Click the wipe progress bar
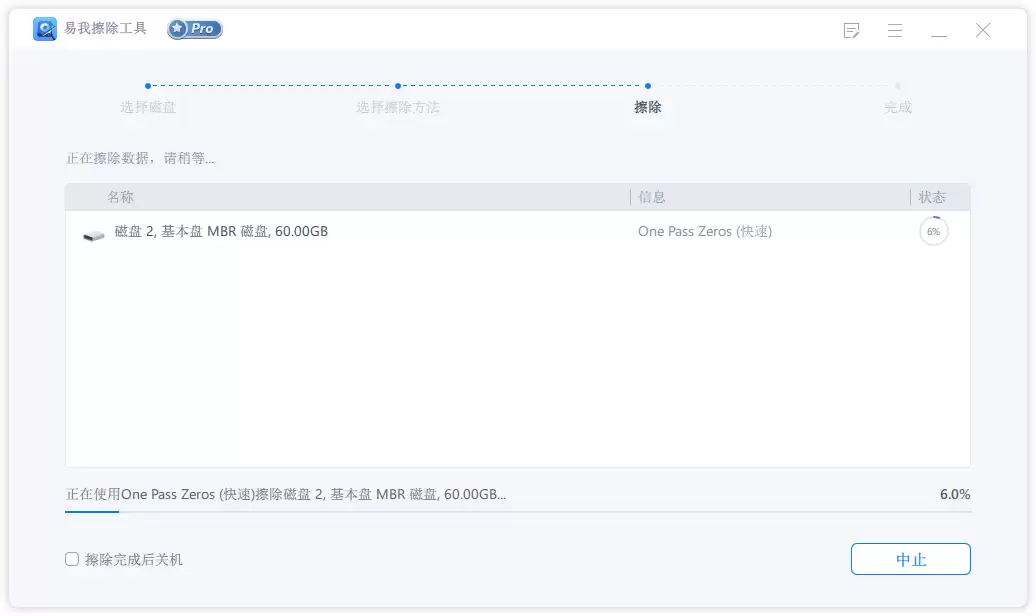Image resolution: width=1036 pixels, height=616 pixels. point(518,512)
